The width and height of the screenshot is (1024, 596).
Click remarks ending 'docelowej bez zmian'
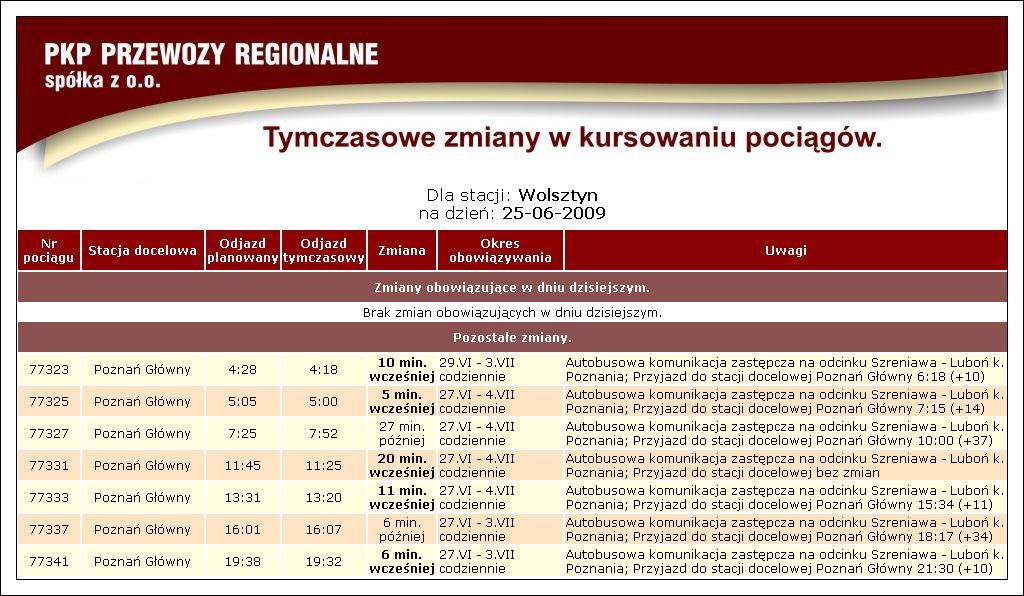785,465
